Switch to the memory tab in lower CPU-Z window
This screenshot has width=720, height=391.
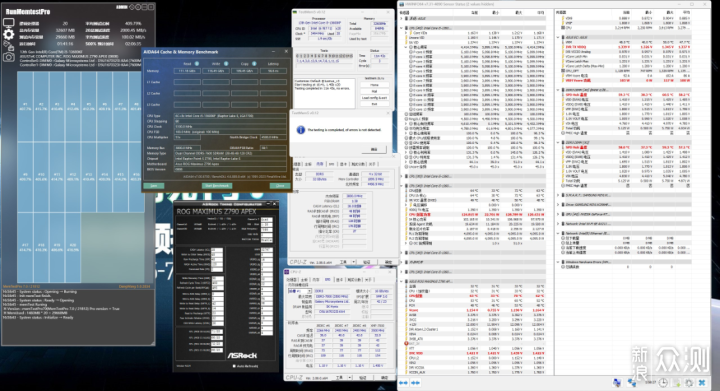point(316,279)
